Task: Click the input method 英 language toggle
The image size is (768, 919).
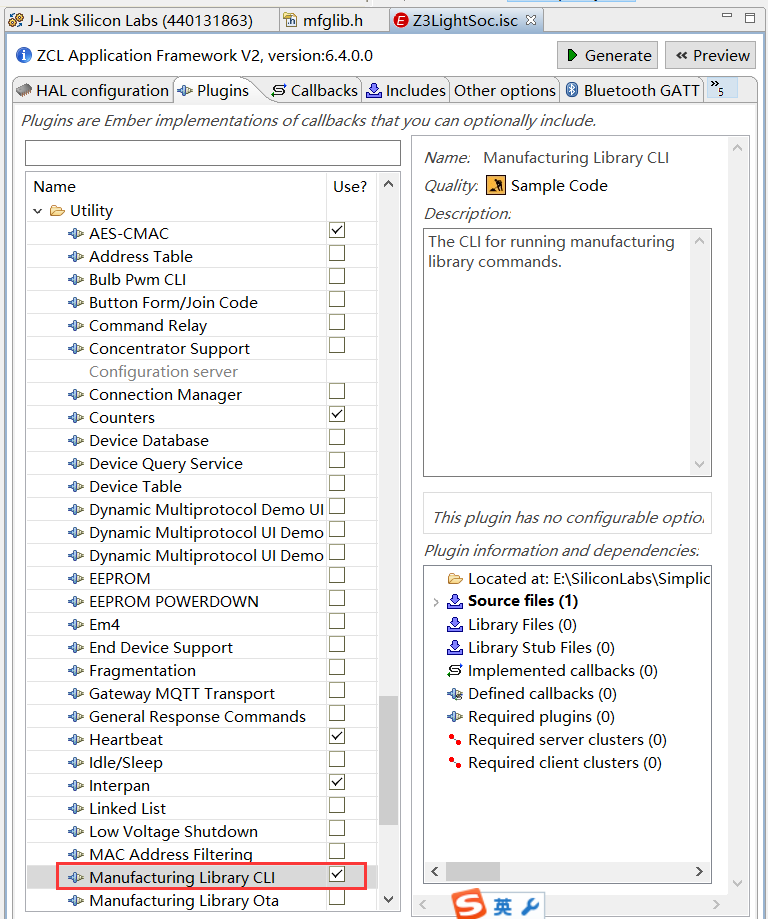Action: [x=502, y=907]
